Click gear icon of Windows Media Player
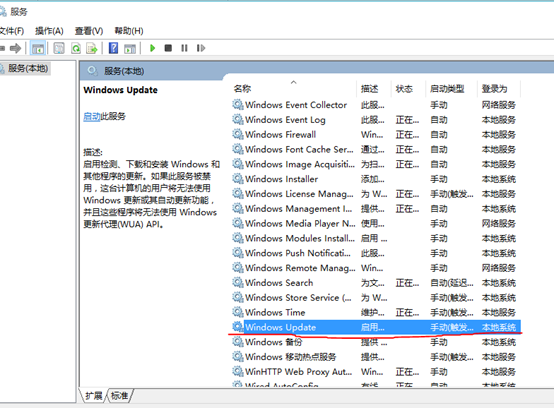This screenshot has width=554, height=408. [238, 223]
